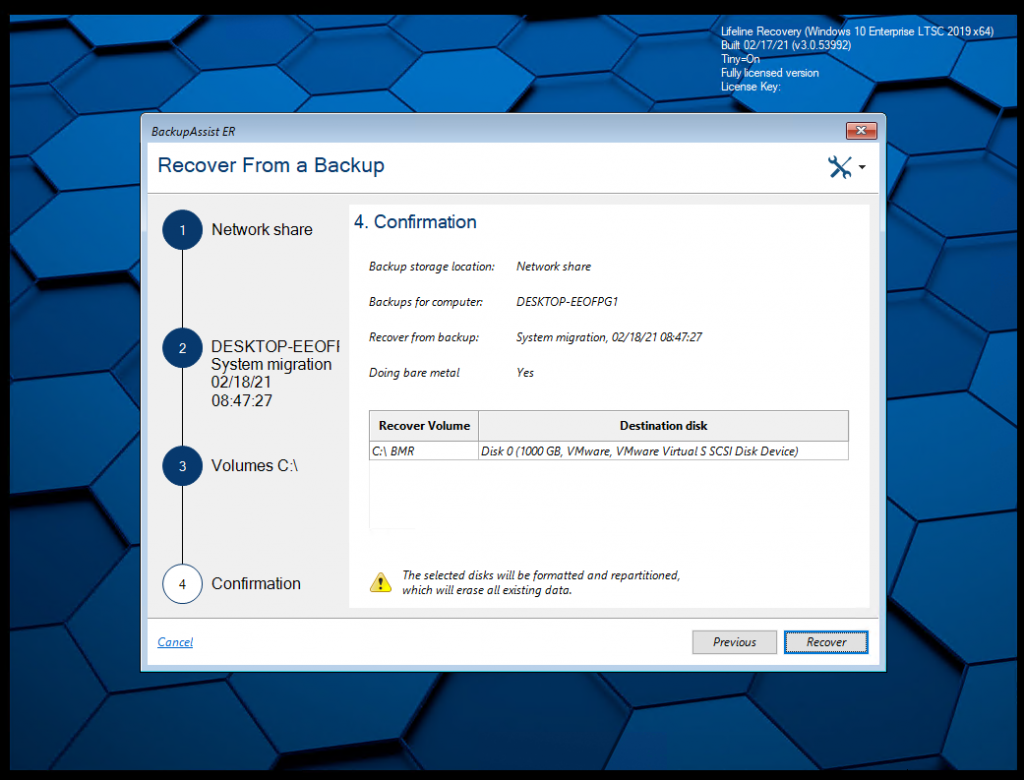1024x780 pixels.
Task: Click the Destination disk column header
Action: click(x=663, y=426)
